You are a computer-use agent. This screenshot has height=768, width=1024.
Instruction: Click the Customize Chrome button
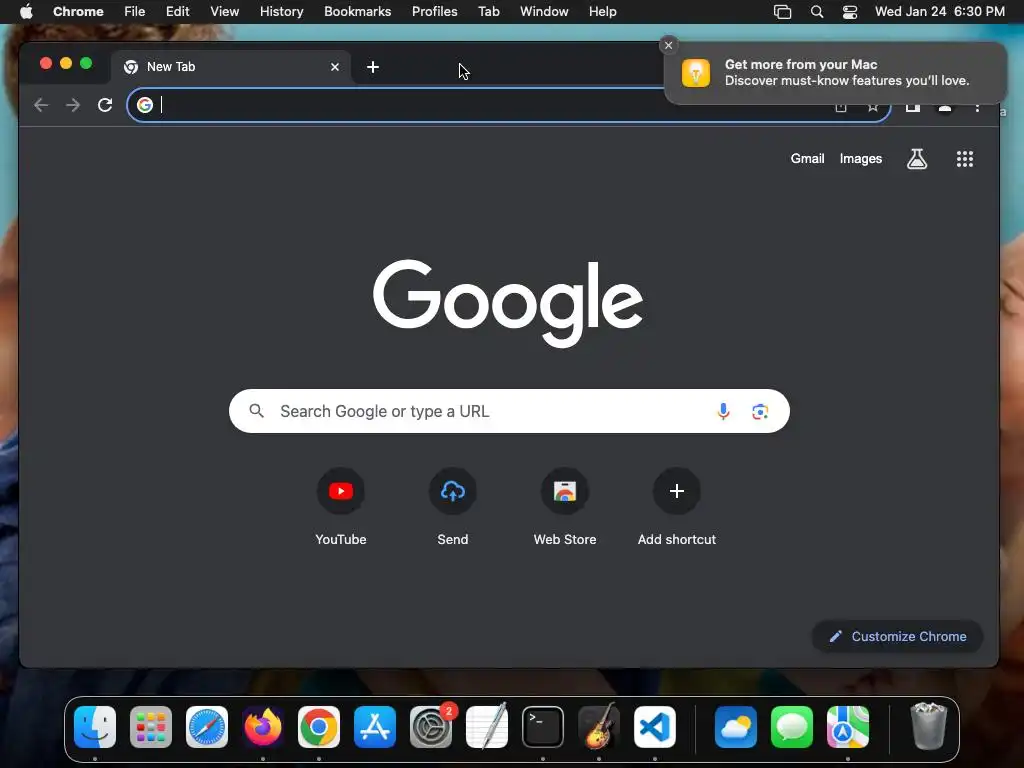pos(897,636)
